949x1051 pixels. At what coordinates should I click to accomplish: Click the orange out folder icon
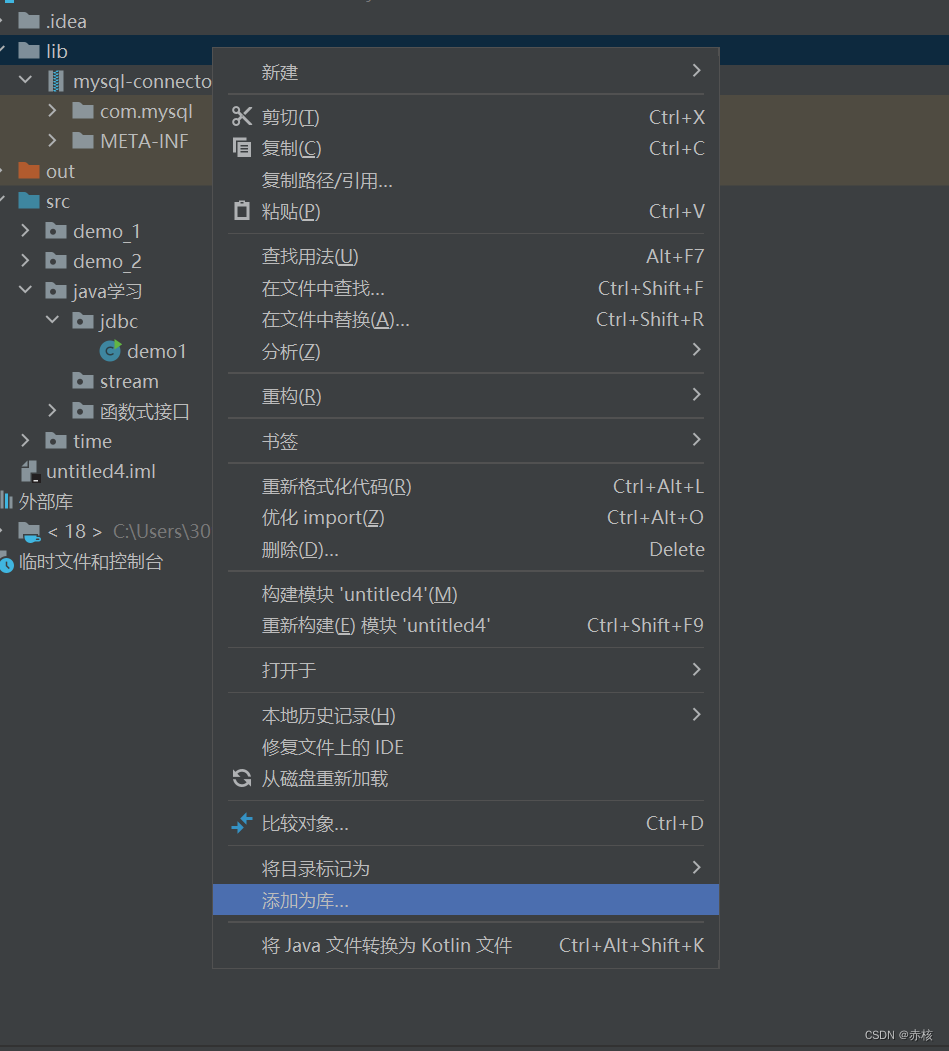(29, 171)
